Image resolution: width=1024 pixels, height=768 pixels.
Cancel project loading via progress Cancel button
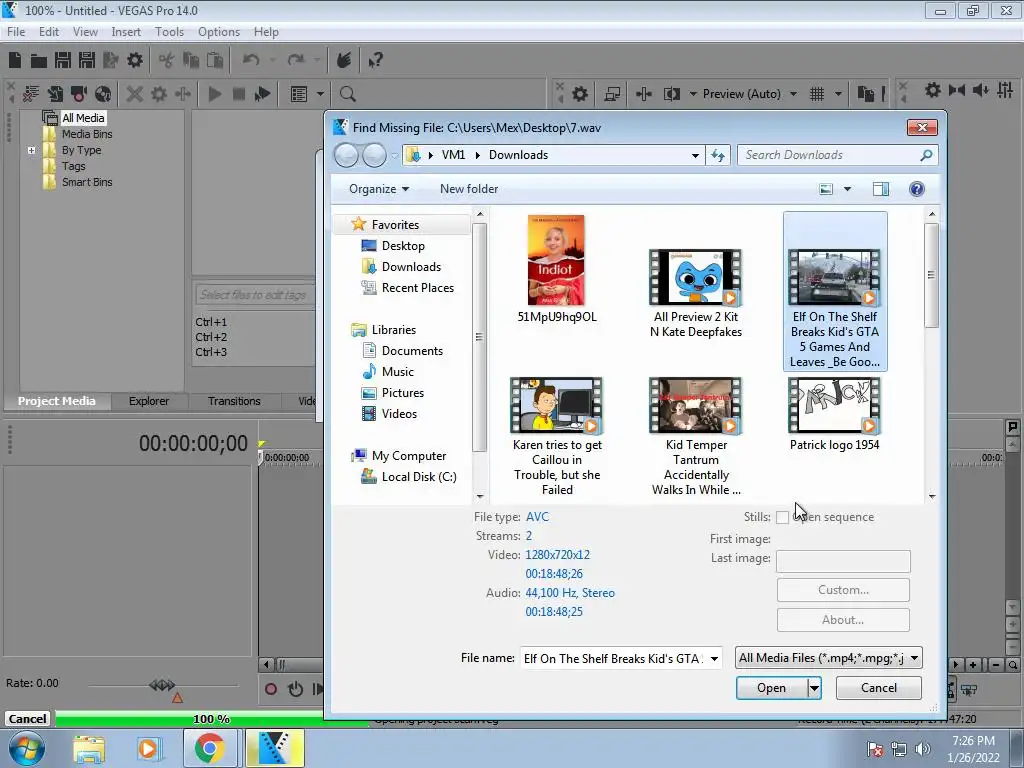(x=27, y=719)
